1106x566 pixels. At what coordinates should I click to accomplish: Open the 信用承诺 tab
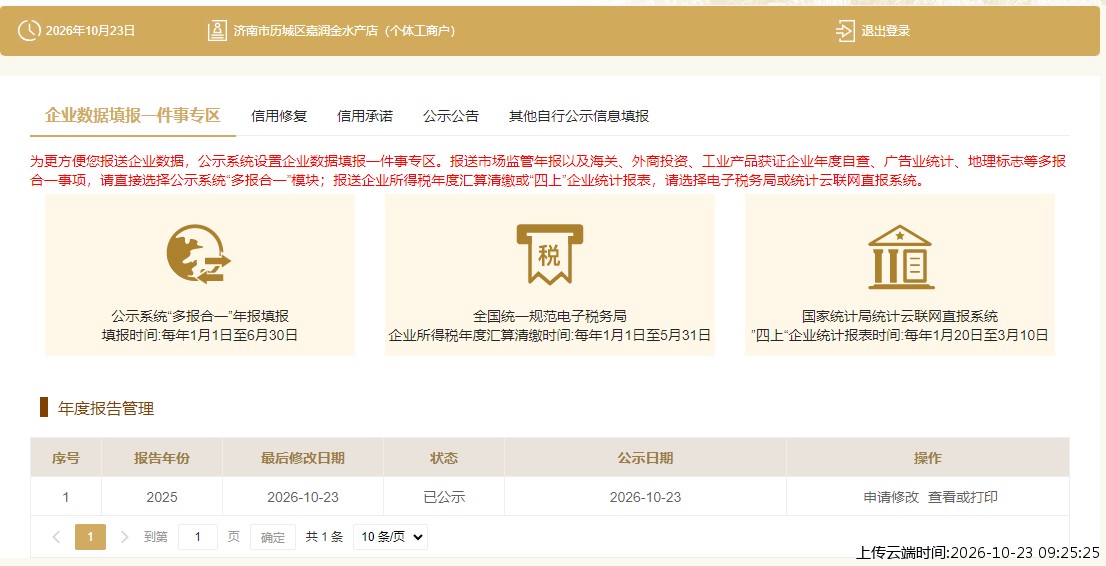(x=365, y=116)
